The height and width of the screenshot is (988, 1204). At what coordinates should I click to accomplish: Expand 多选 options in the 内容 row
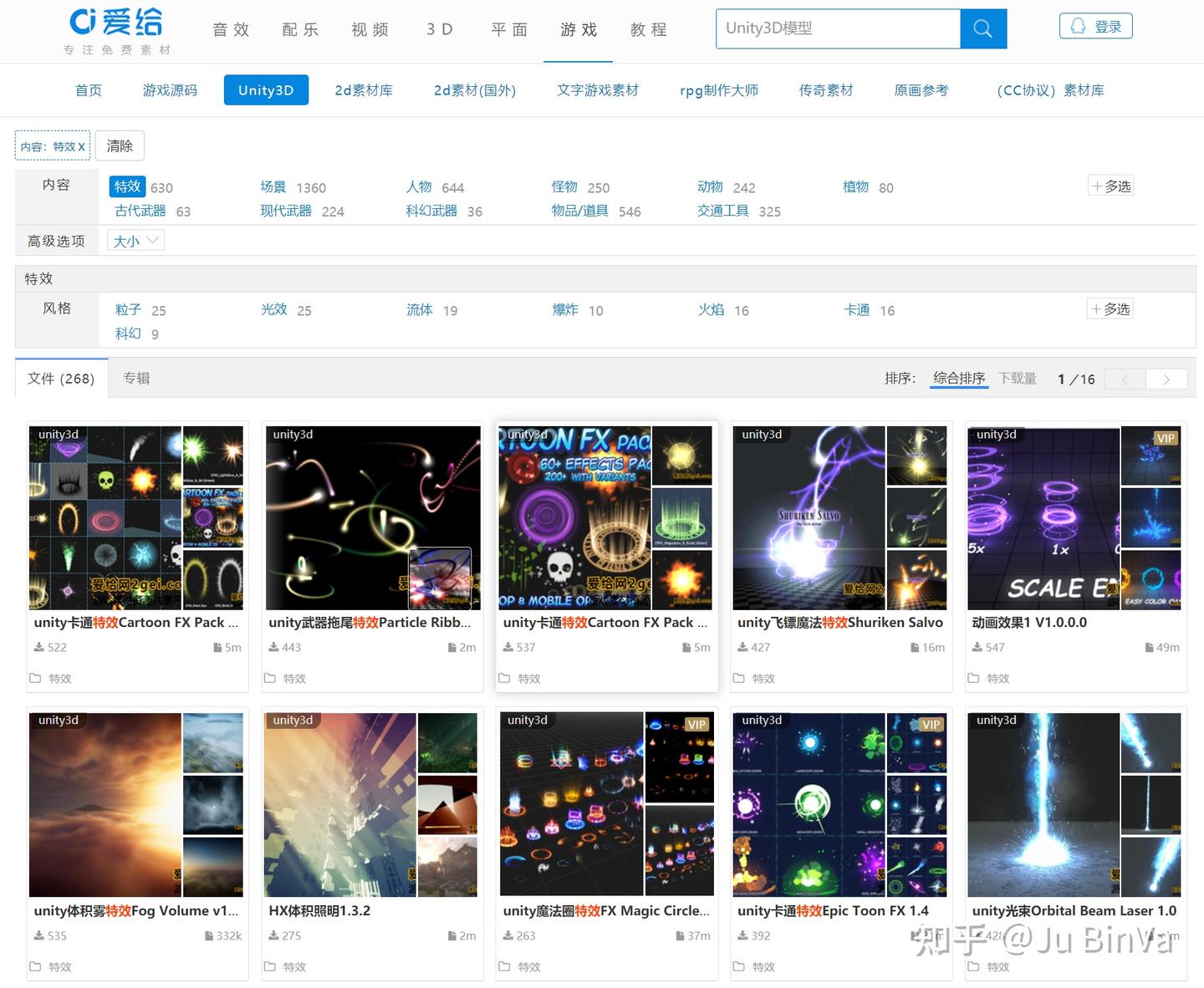[x=1110, y=186]
